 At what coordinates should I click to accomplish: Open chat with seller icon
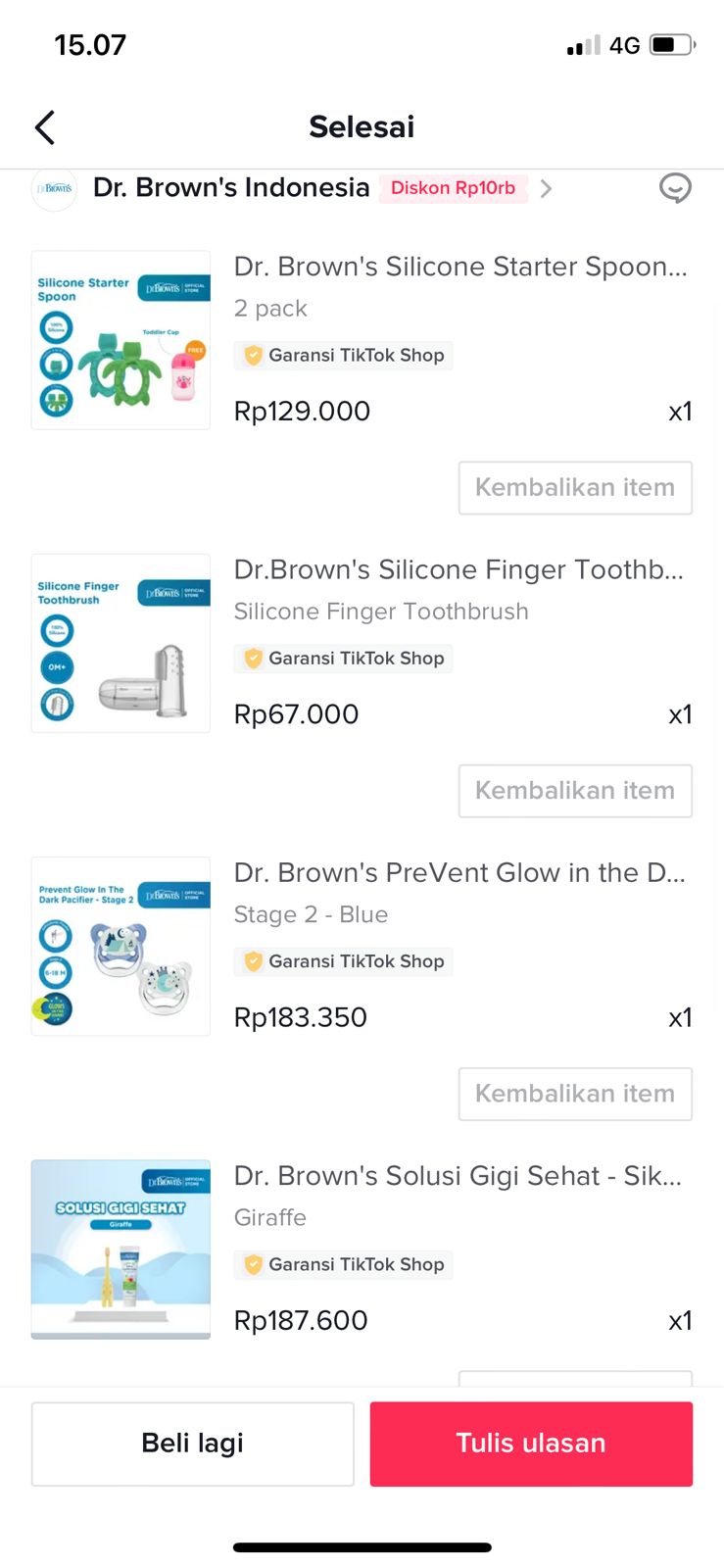(x=675, y=187)
